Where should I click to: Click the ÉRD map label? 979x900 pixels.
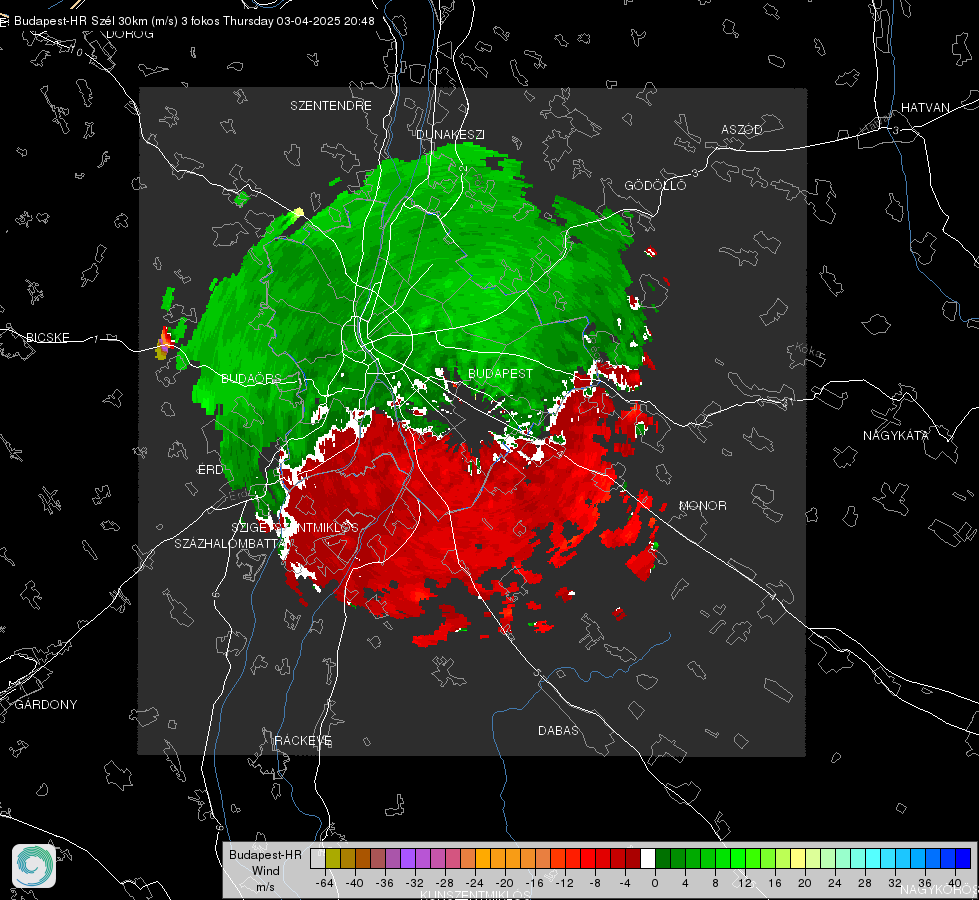(210, 470)
